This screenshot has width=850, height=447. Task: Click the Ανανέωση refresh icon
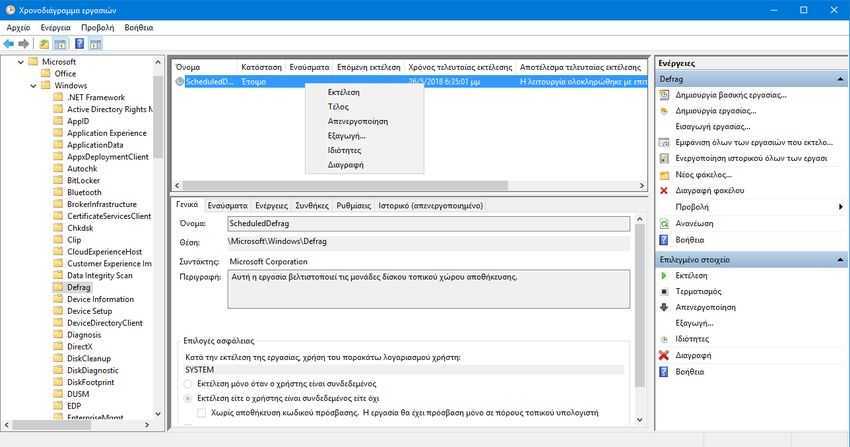(664, 223)
